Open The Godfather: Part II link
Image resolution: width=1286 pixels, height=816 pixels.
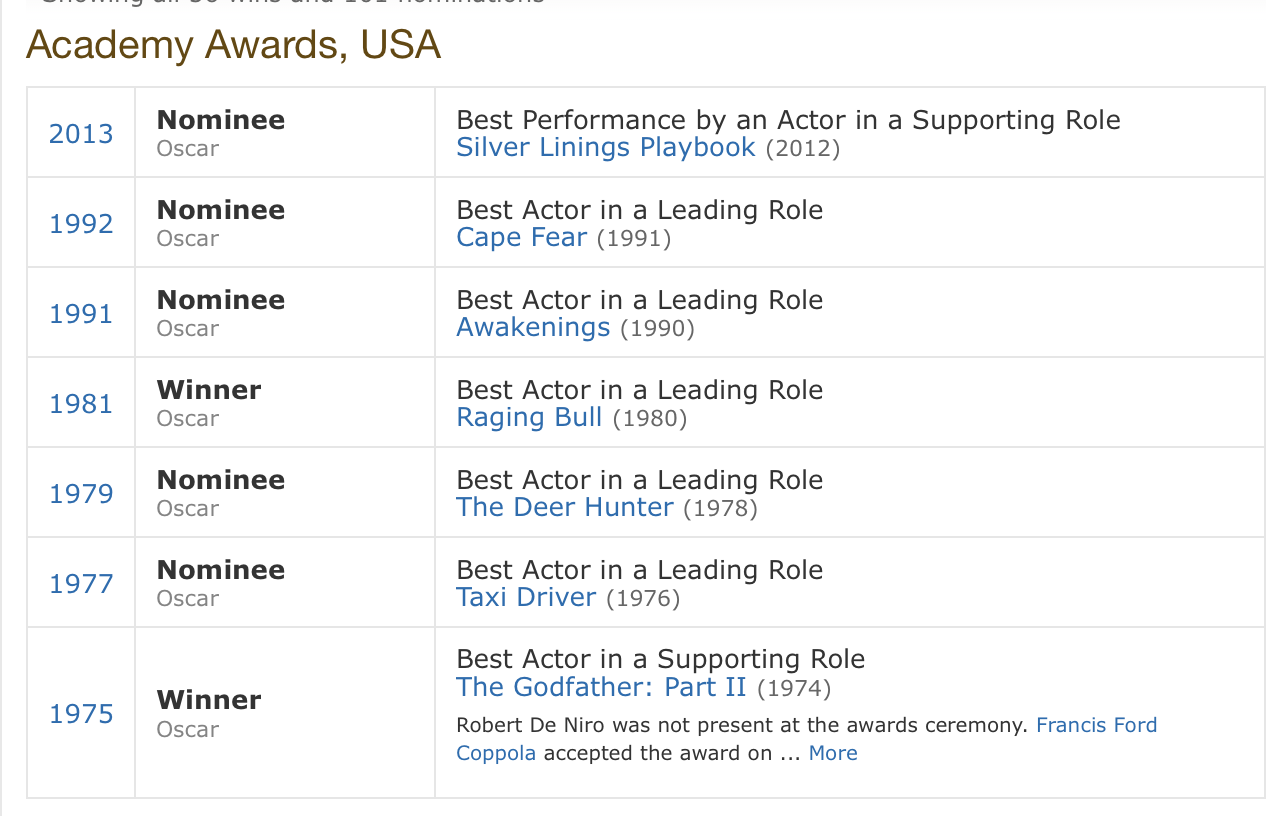(601, 688)
